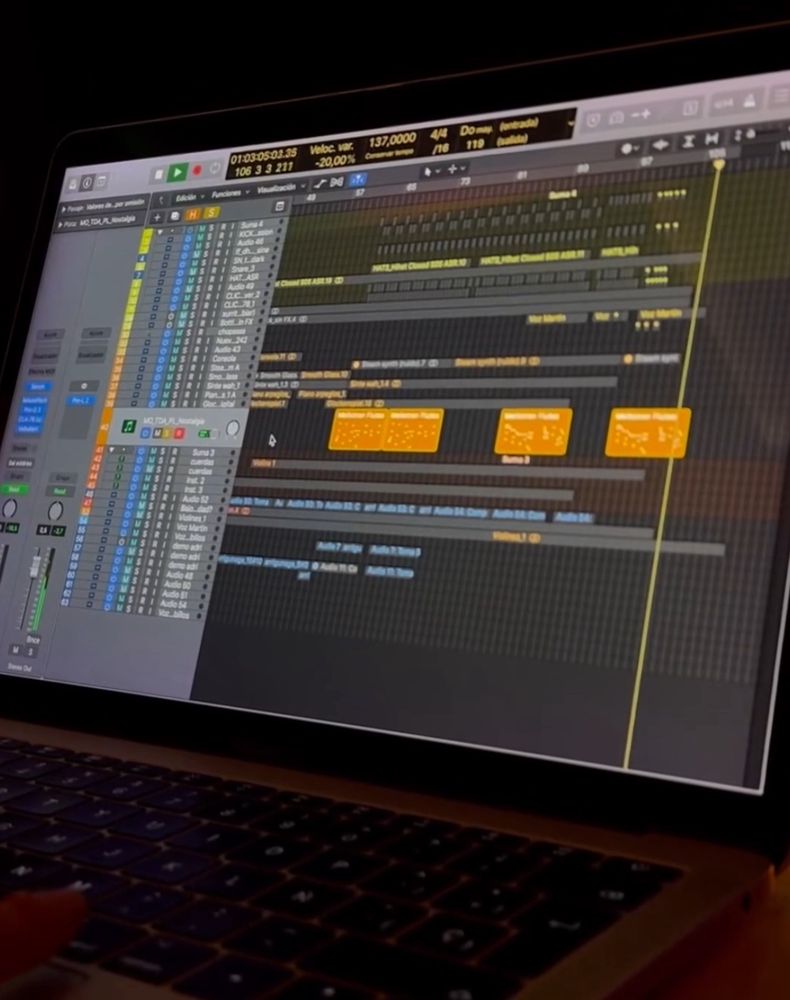Open the snap mode dropdown in tracks toolbar
Screen dimensions: 790x1000
click(x=629, y=148)
